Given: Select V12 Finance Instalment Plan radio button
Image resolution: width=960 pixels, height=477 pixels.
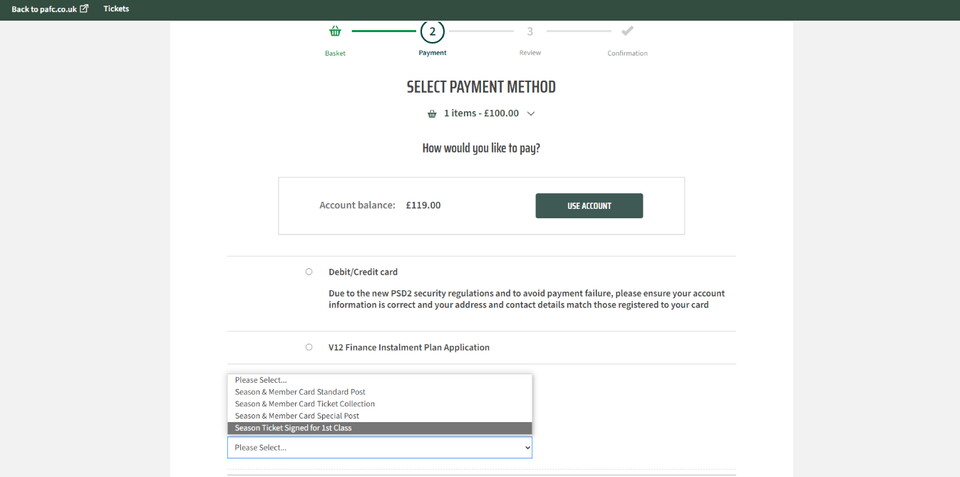Looking at the screenshot, I should [x=309, y=347].
